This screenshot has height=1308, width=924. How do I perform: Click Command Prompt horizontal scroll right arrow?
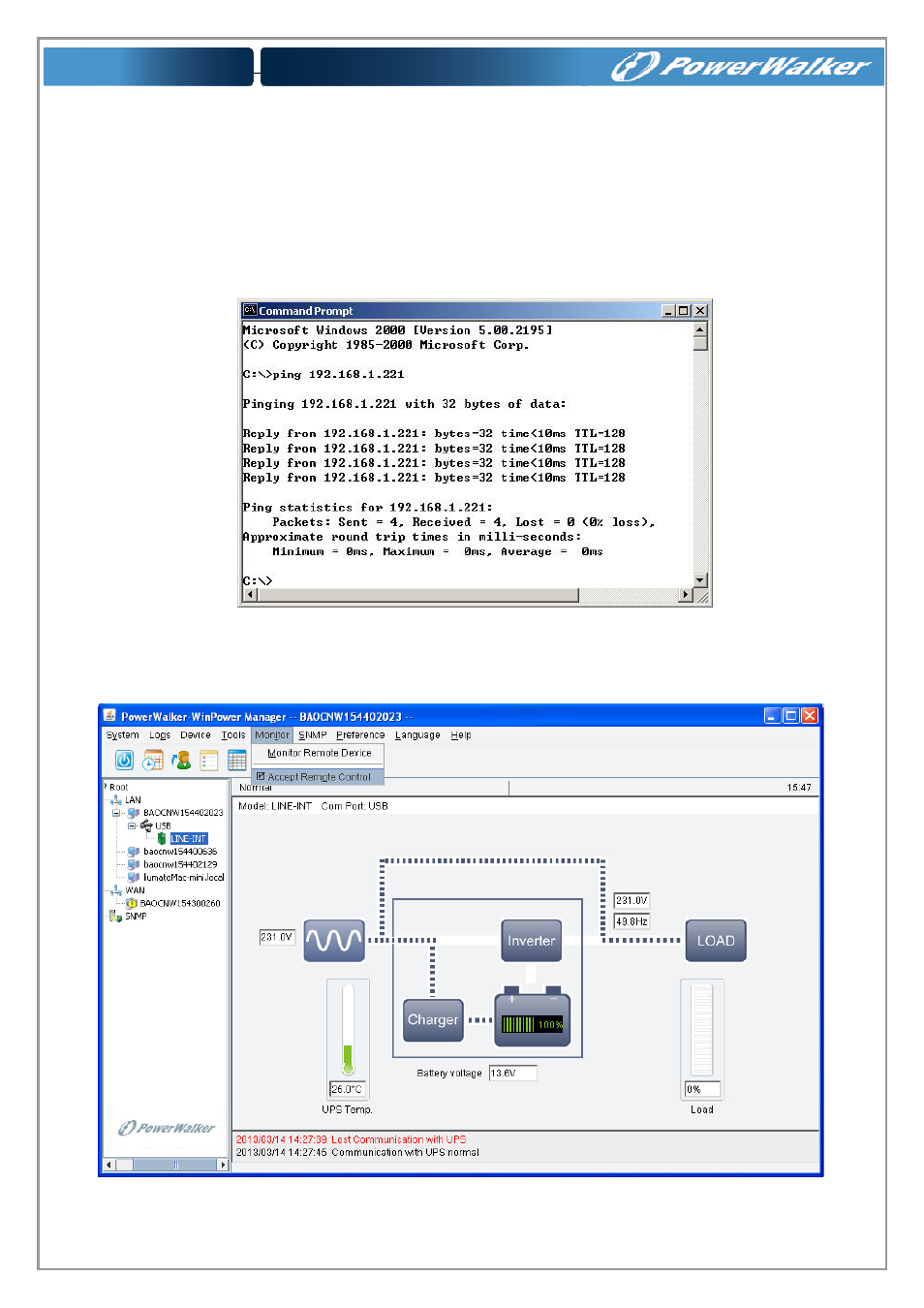coord(686,595)
